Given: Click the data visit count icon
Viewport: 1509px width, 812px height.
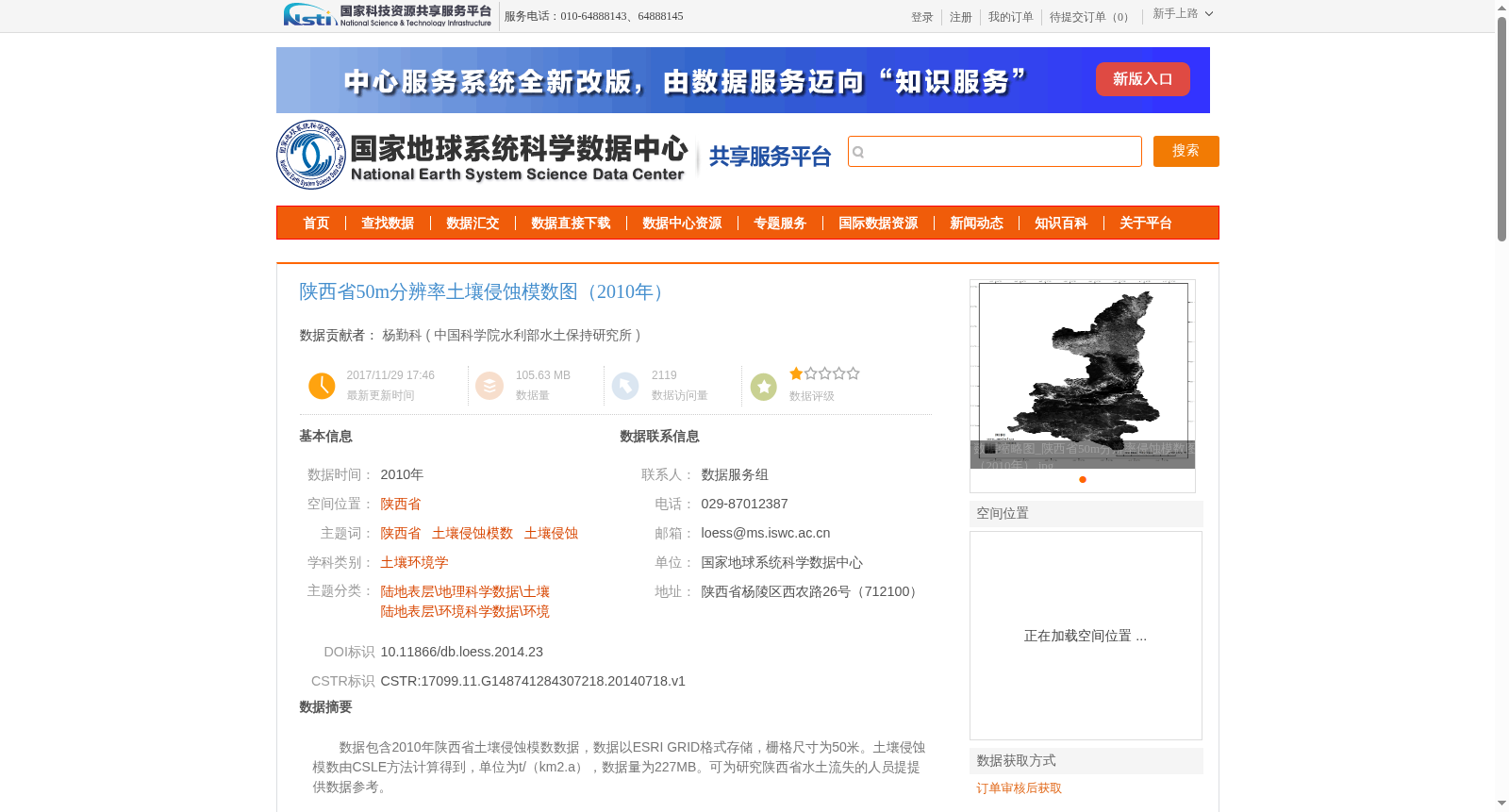Looking at the screenshot, I should coord(625,386).
